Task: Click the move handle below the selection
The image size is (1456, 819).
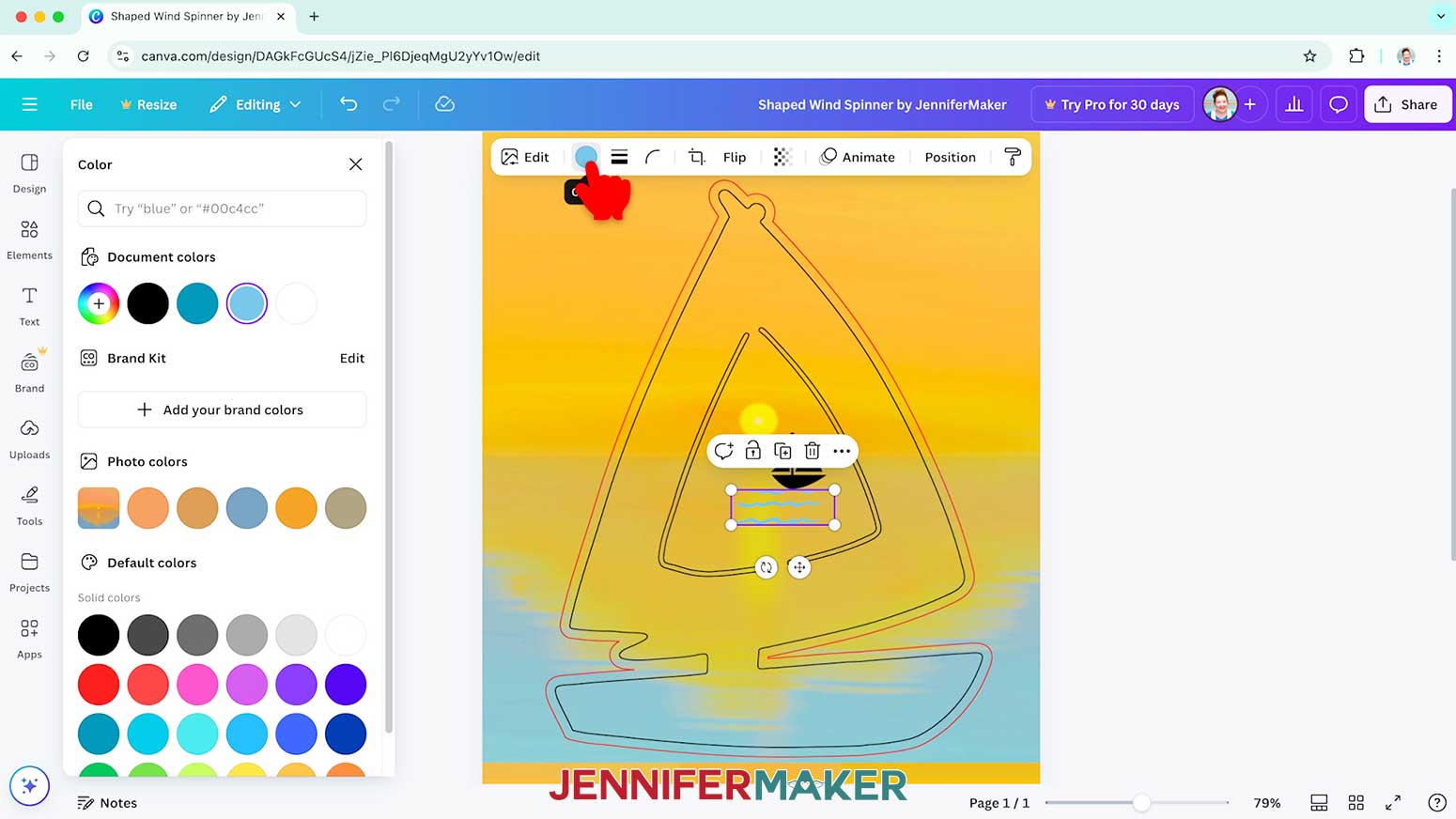Action: [799, 567]
